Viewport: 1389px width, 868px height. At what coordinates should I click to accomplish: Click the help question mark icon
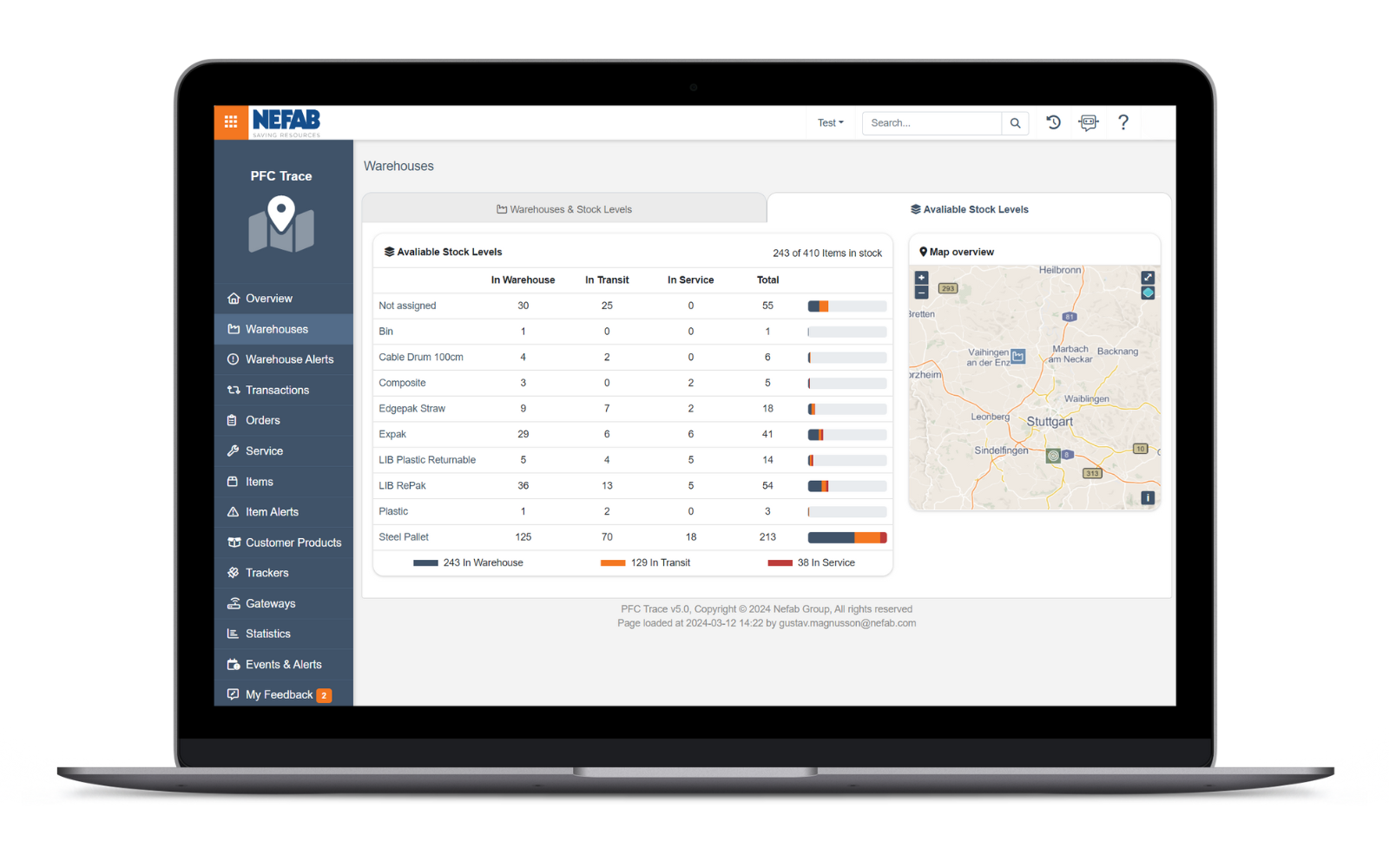tap(1123, 122)
